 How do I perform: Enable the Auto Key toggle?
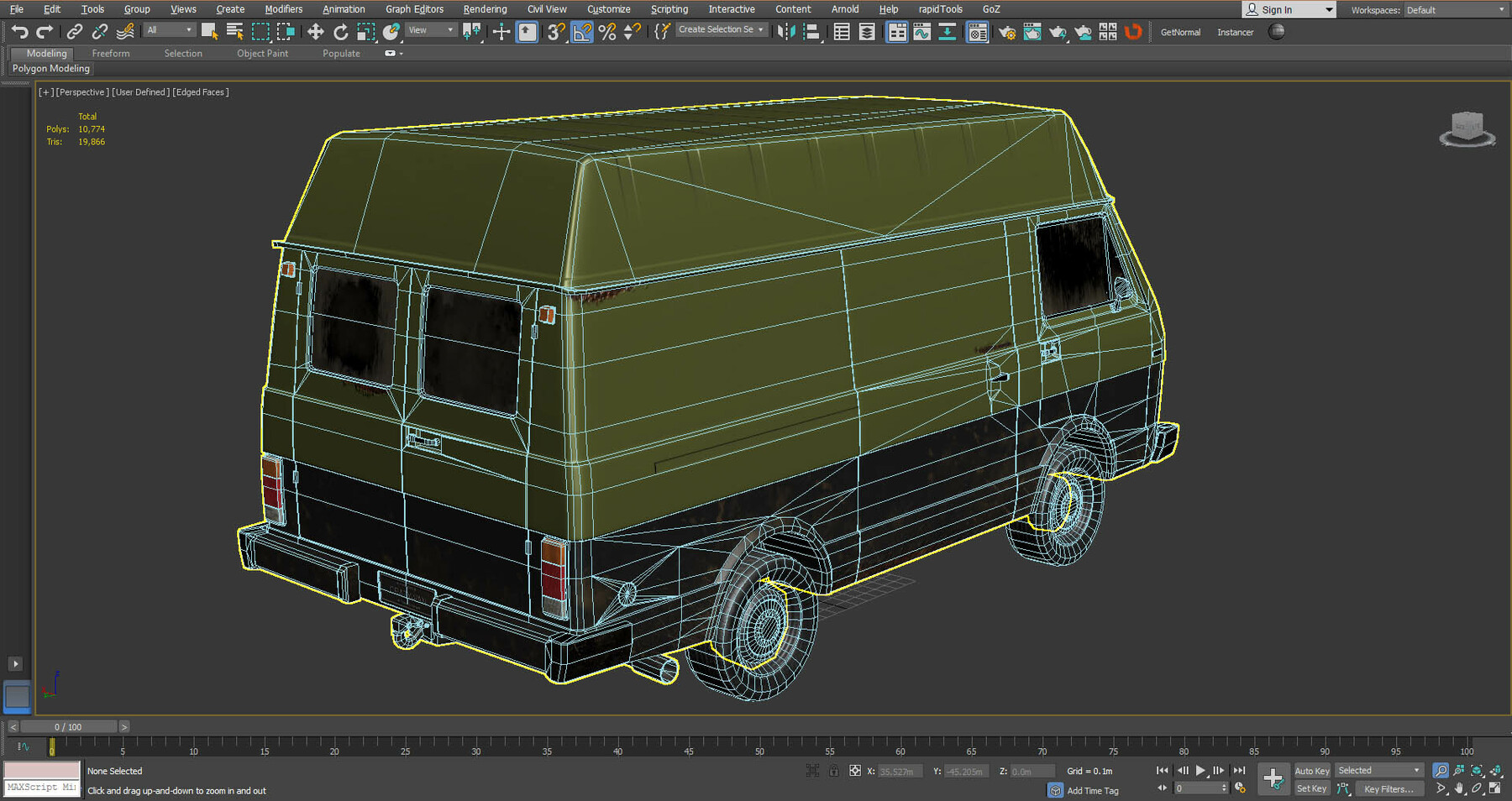1312,770
